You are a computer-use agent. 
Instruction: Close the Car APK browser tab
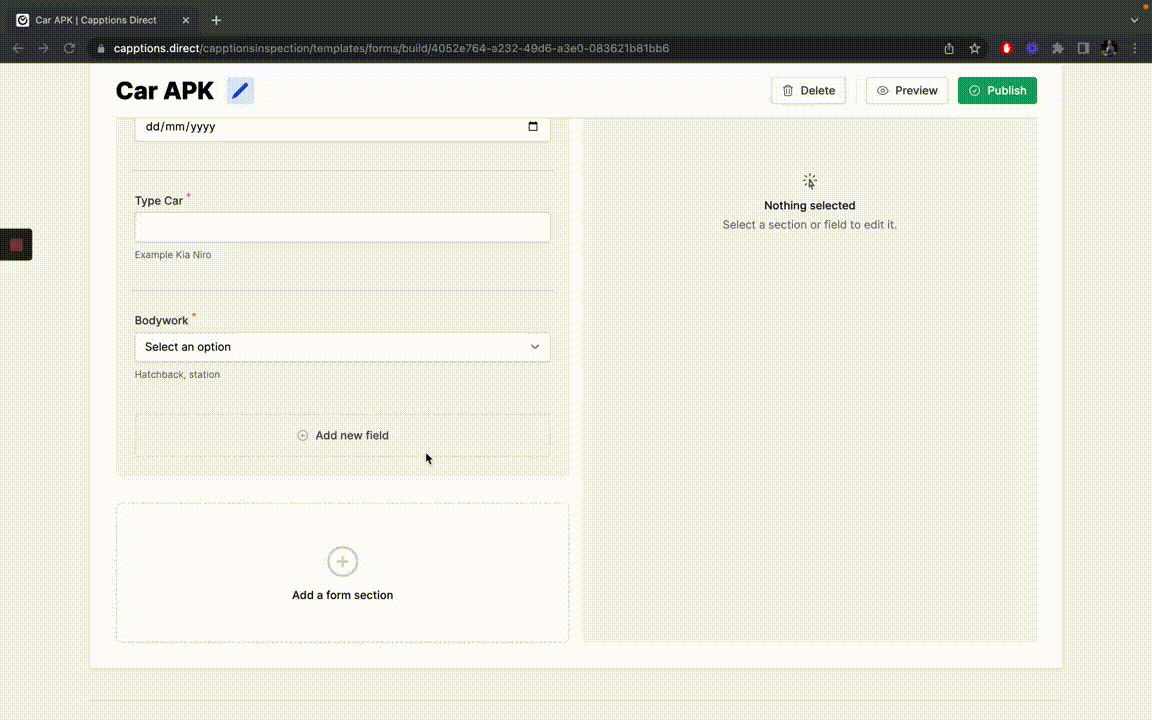coord(186,21)
